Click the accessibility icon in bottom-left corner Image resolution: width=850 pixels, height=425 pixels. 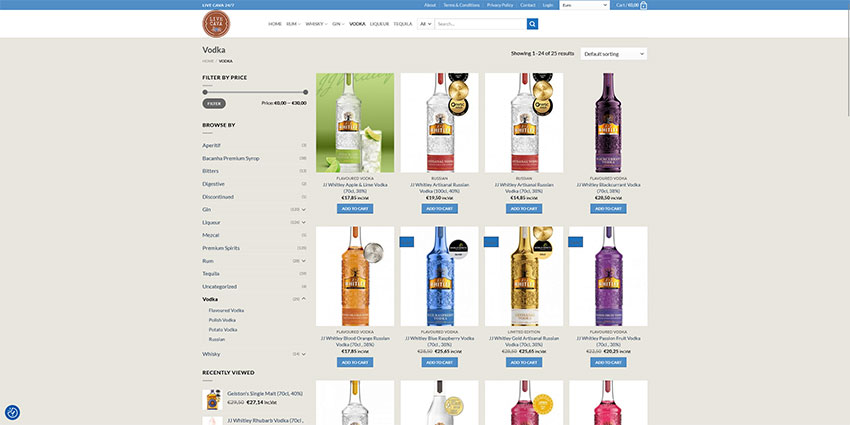tap(12, 412)
